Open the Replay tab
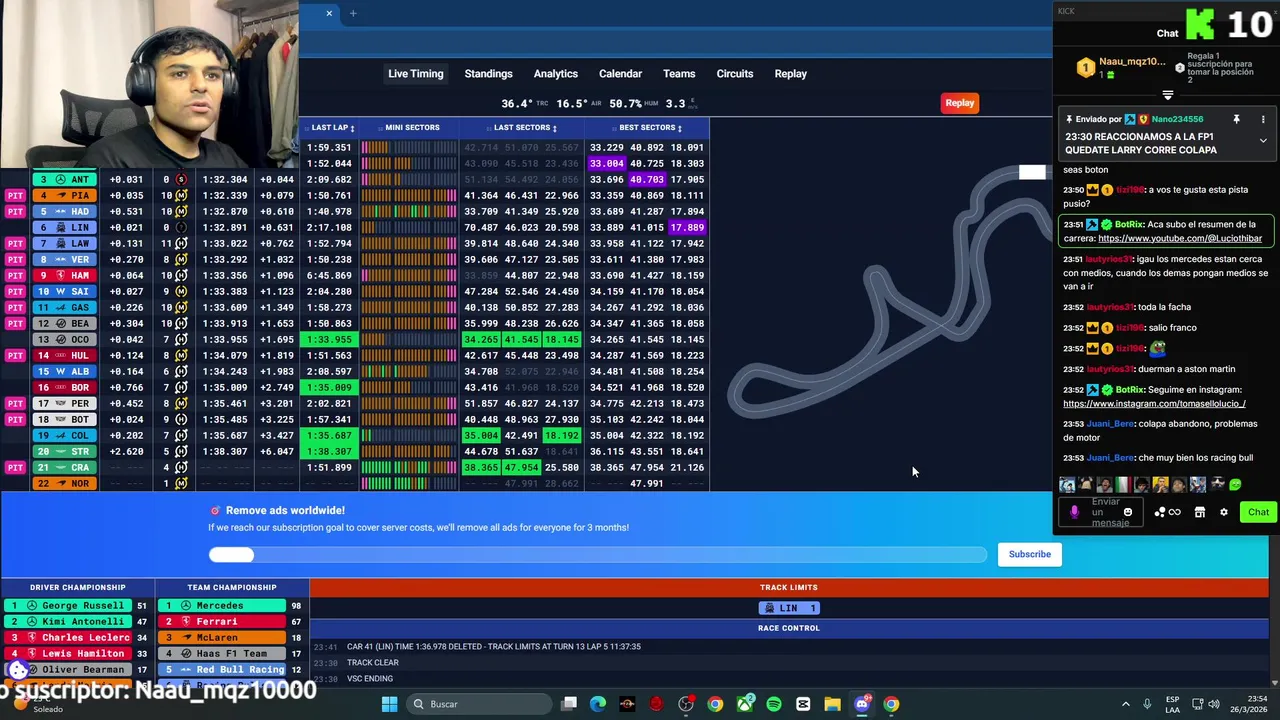This screenshot has height=720, width=1280. click(x=790, y=73)
